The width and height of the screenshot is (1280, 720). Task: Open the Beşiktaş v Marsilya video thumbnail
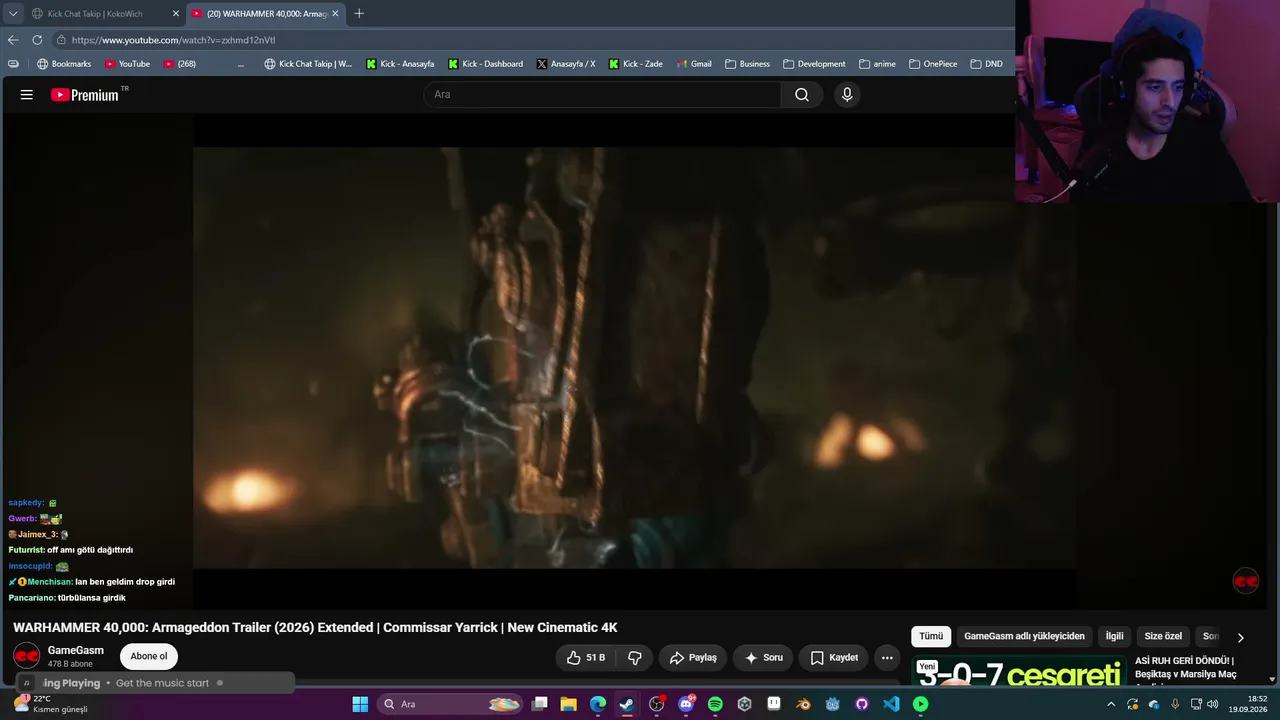tap(1019, 674)
